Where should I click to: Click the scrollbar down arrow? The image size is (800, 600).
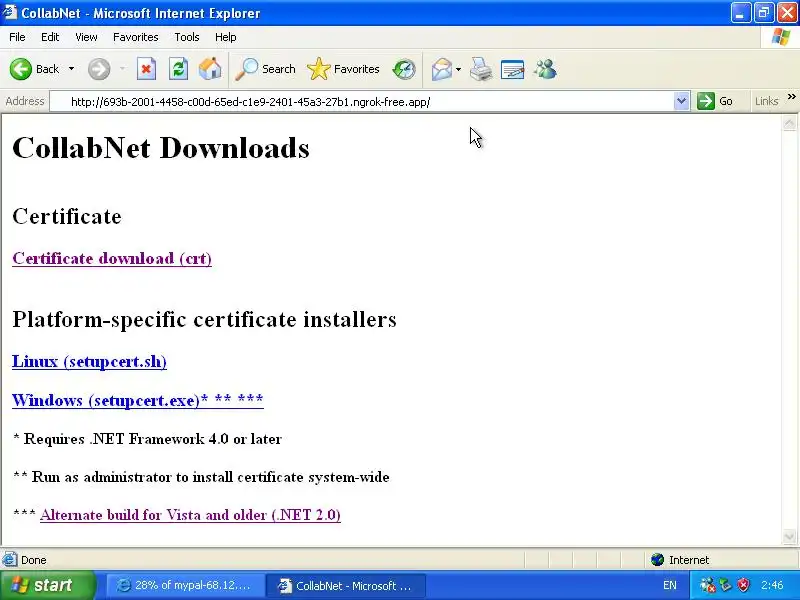789,536
